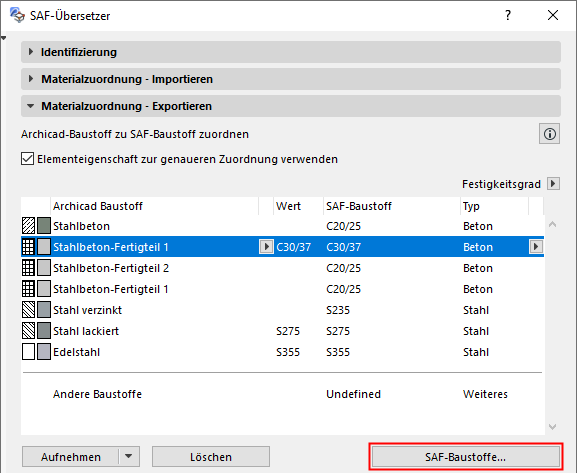Click the Festigkeitsgrad label

501,184
